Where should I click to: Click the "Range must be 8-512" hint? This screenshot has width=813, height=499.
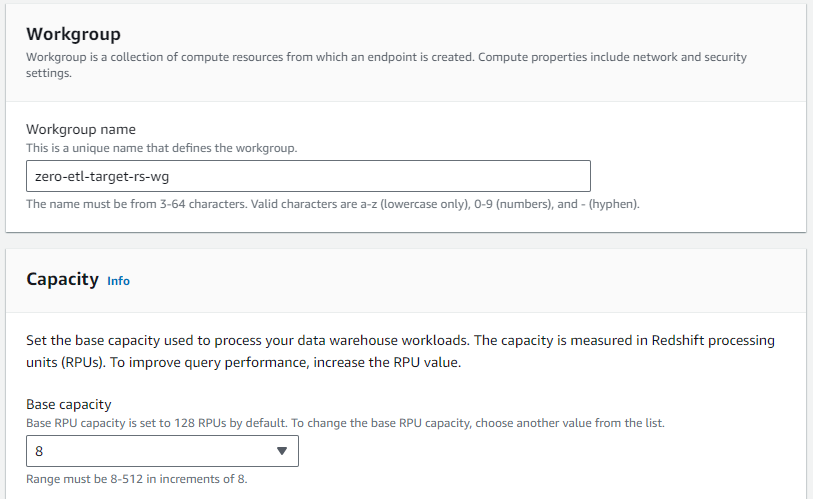136,478
